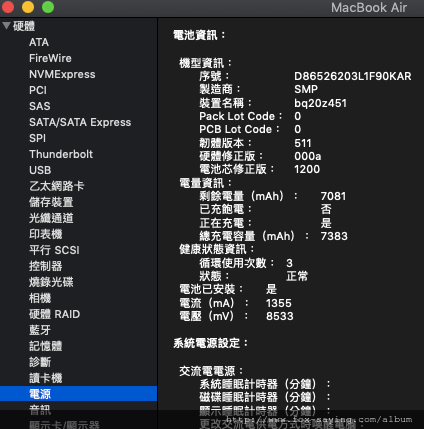Click the 系統電源設定 heading
Image resolution: width=424 pixels, height=429 pixels.
(x=210, y=343)
